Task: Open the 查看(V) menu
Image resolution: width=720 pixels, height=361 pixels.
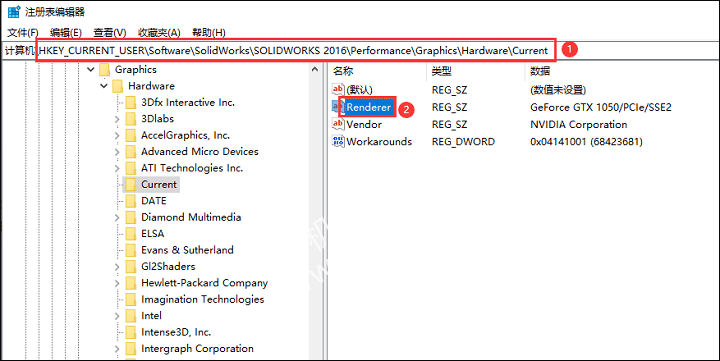Action: (110, 33)
